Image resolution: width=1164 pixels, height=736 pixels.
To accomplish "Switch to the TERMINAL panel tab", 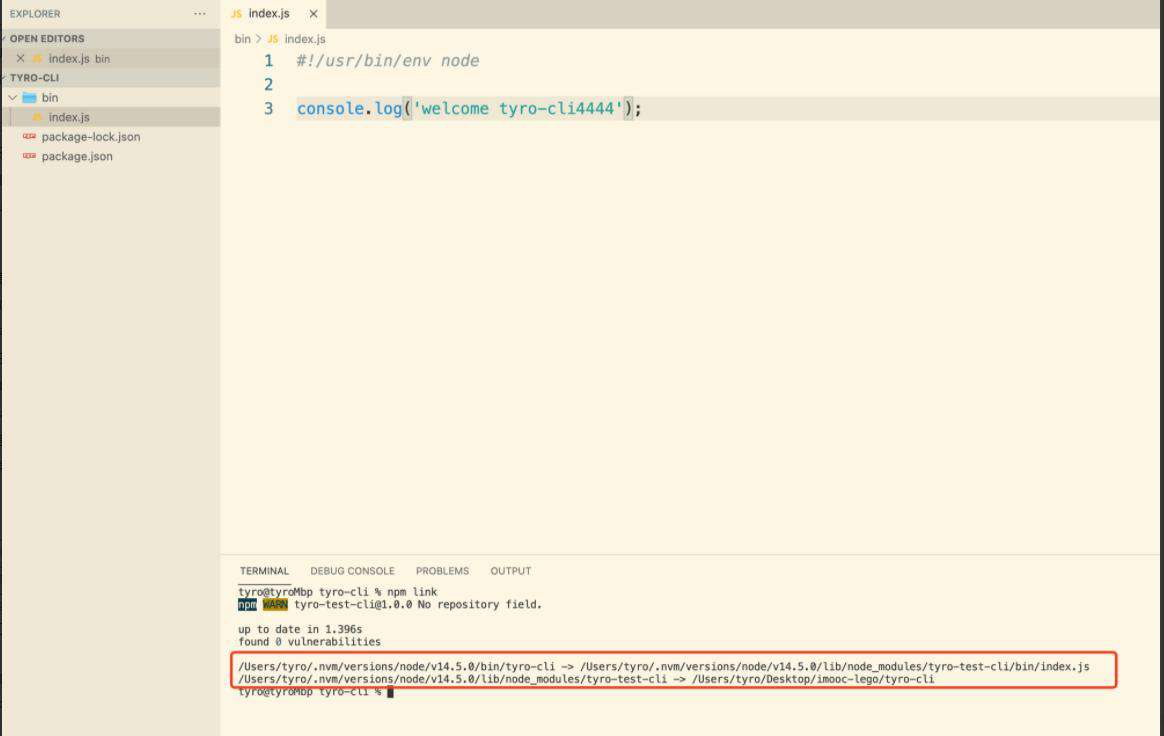I will pos(264,571).
